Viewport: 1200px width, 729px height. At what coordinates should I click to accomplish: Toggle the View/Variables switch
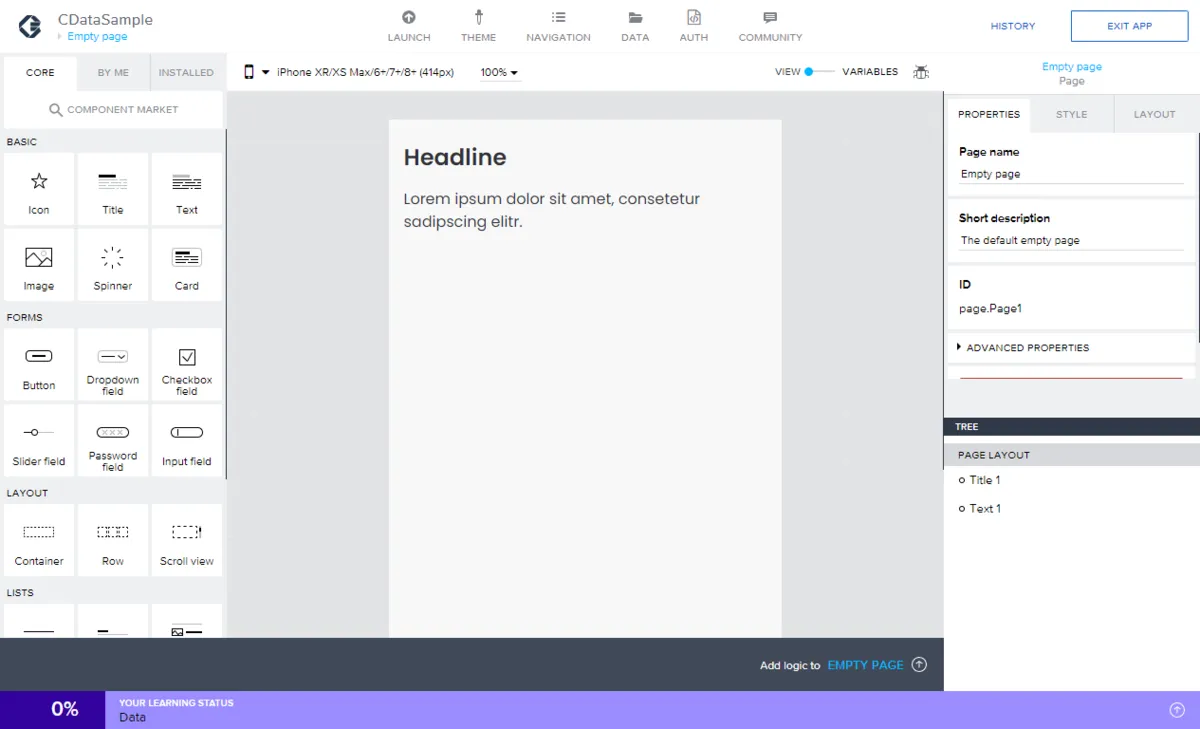[819, 72]
